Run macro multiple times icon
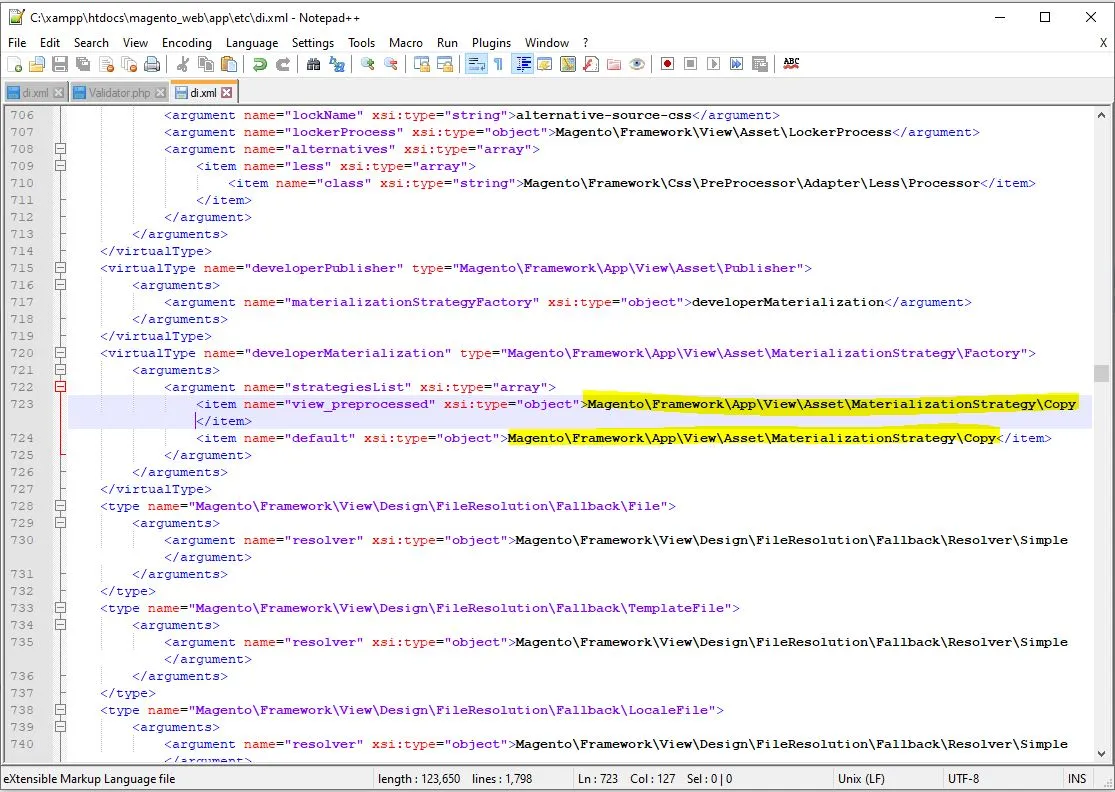 736,65
